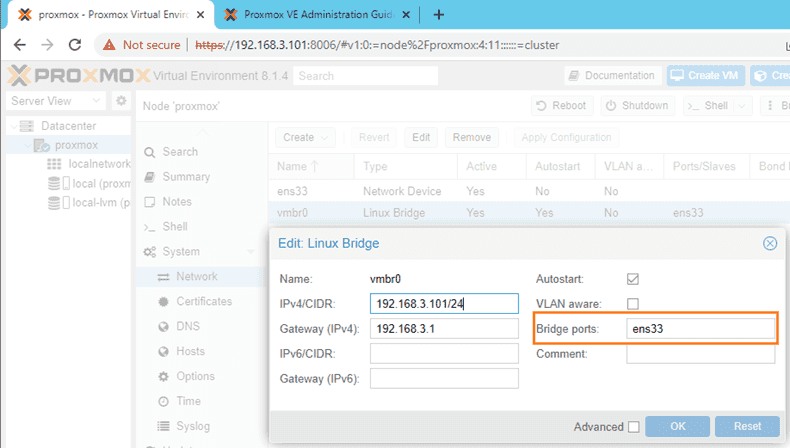This screenshot has height=448, width=790.
Task: Toggle the Autostart checkbox
Action: point(633,279)
